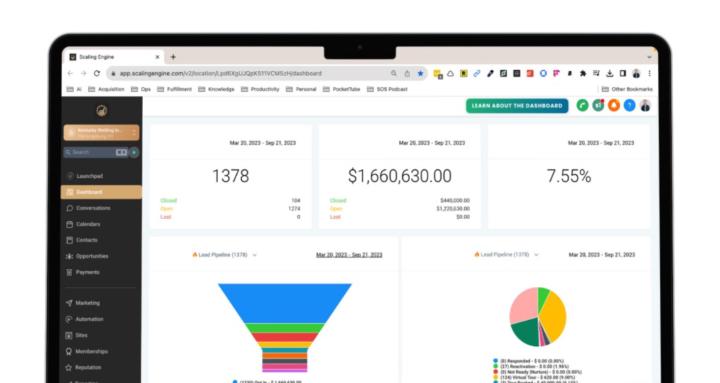Open the new browser tab plus button

click(x=173, y=57)
